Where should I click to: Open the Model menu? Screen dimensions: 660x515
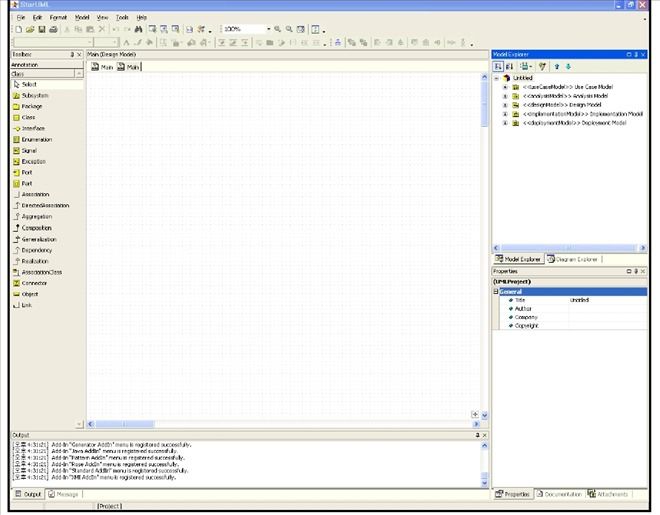(82, 17)
